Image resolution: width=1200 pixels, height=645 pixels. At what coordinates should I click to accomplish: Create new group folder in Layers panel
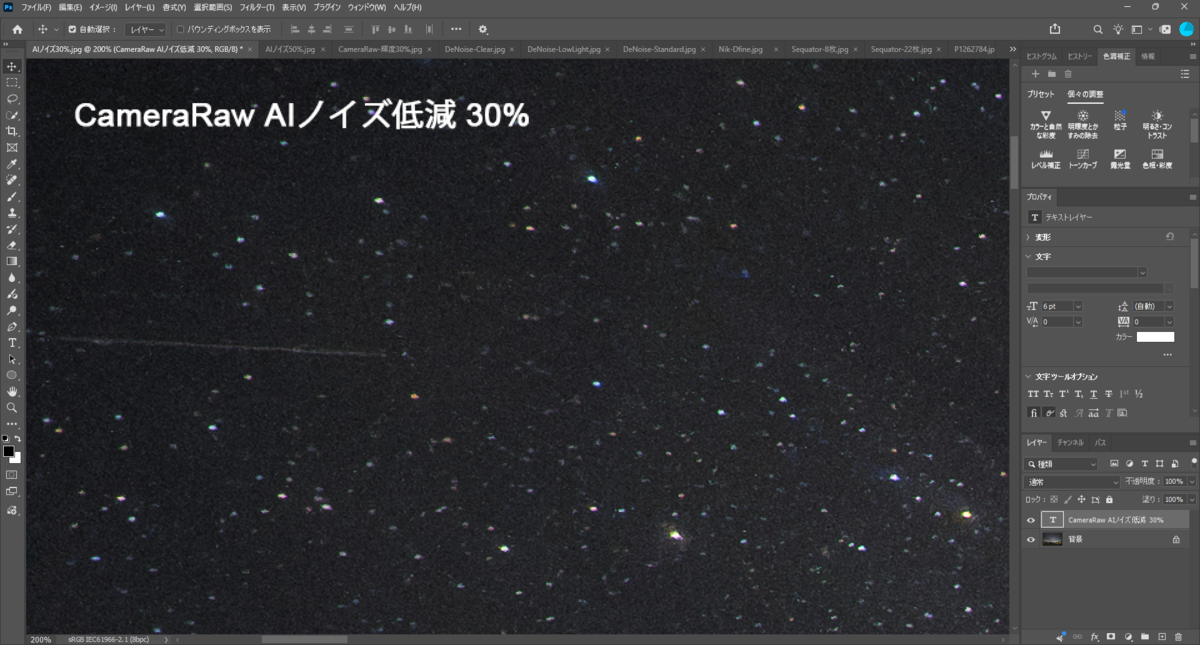pos(1145,636)
